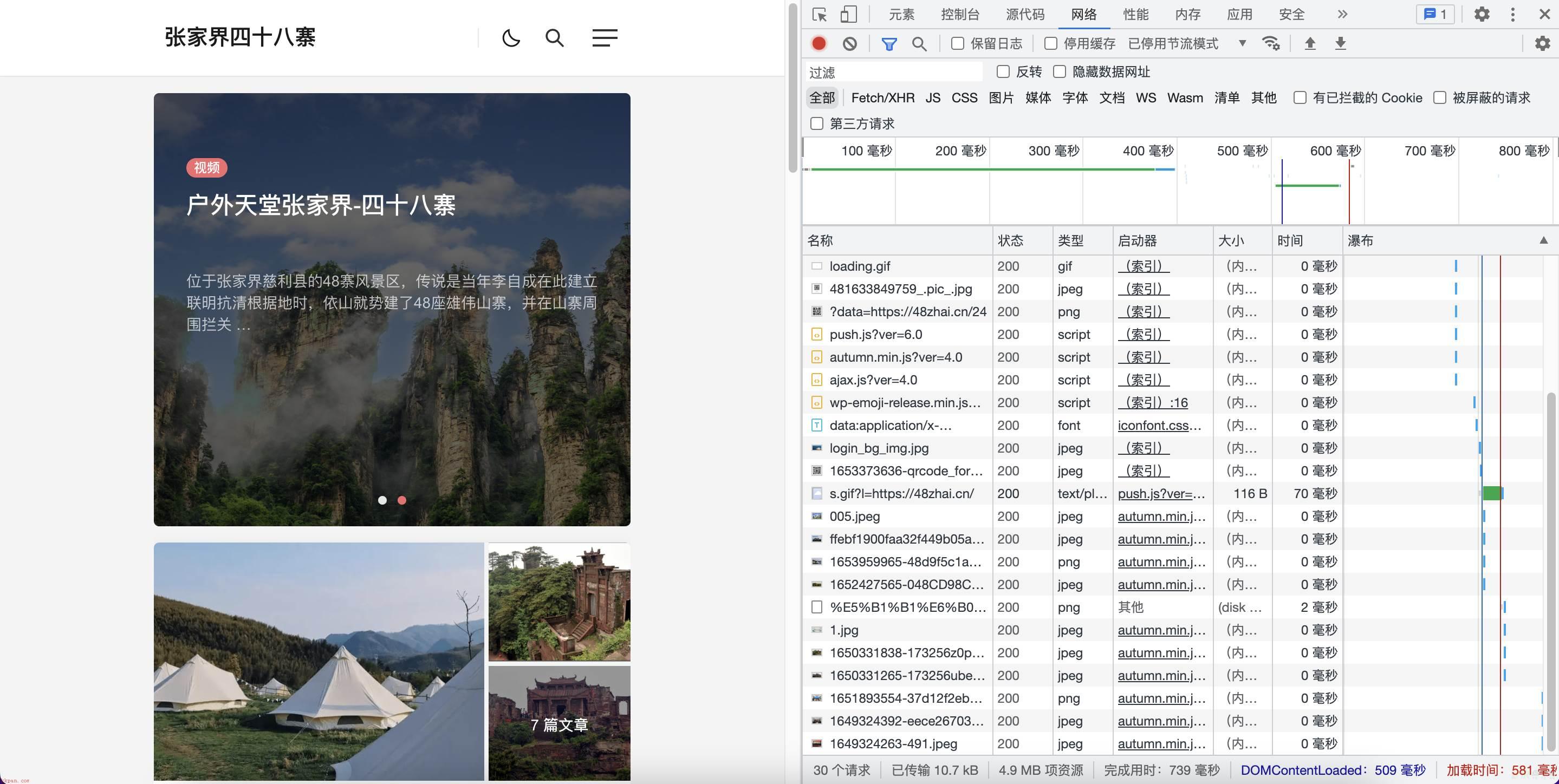Switch to Console (控制台) tab

(960, 14)
